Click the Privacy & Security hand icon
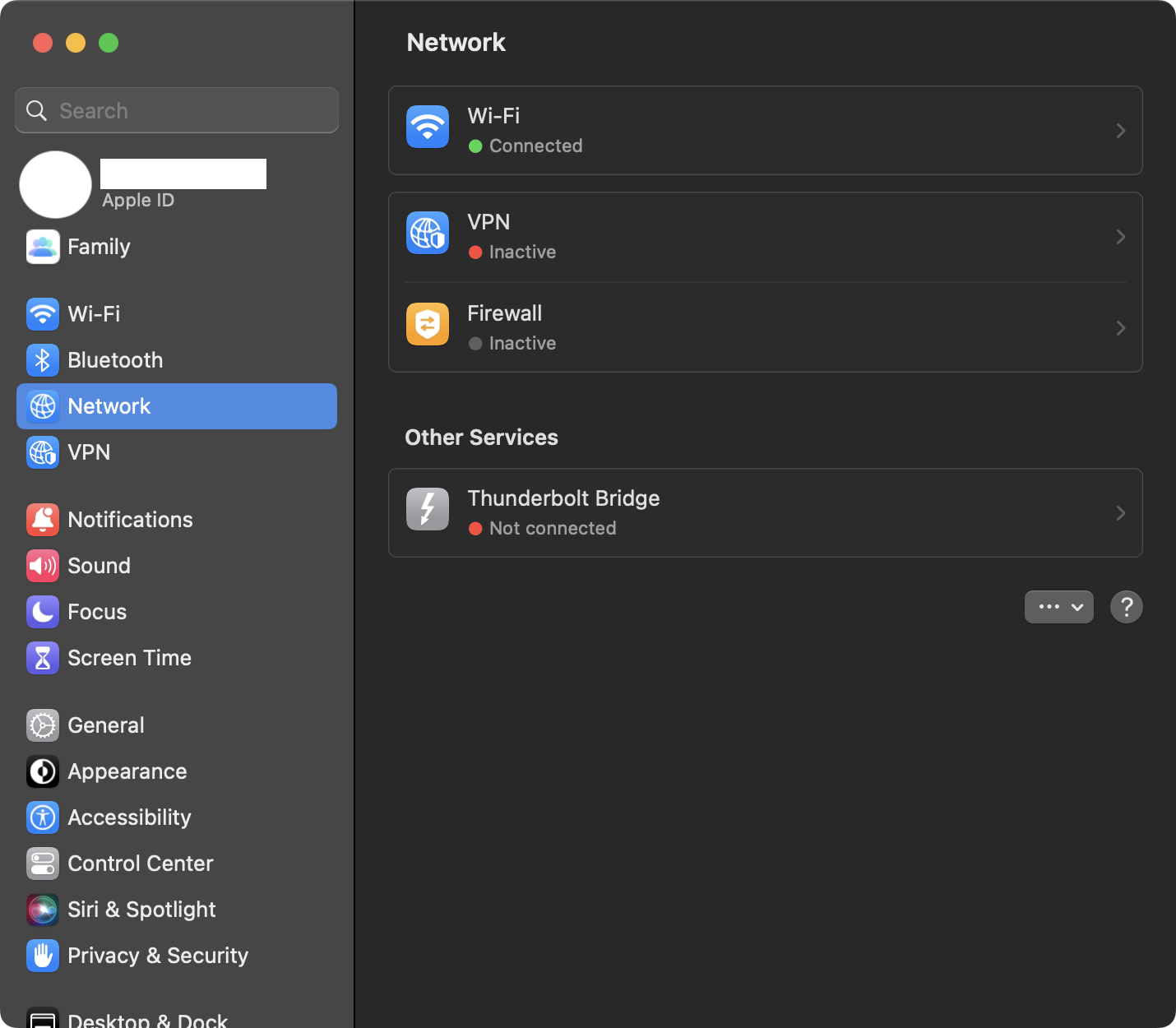Viewport: 1176px width, 1028px height. pyautogui.click(x=42, y=956)
